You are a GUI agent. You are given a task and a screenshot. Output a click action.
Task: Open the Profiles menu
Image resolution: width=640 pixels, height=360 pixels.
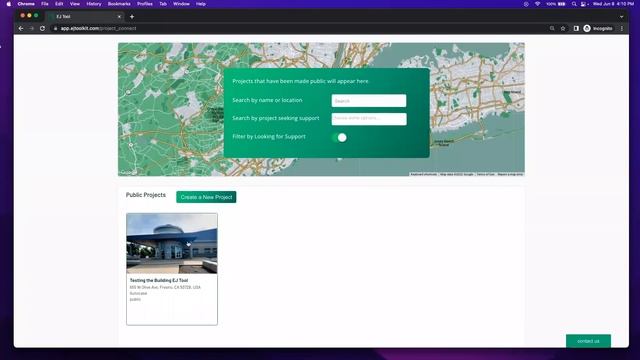145,4
